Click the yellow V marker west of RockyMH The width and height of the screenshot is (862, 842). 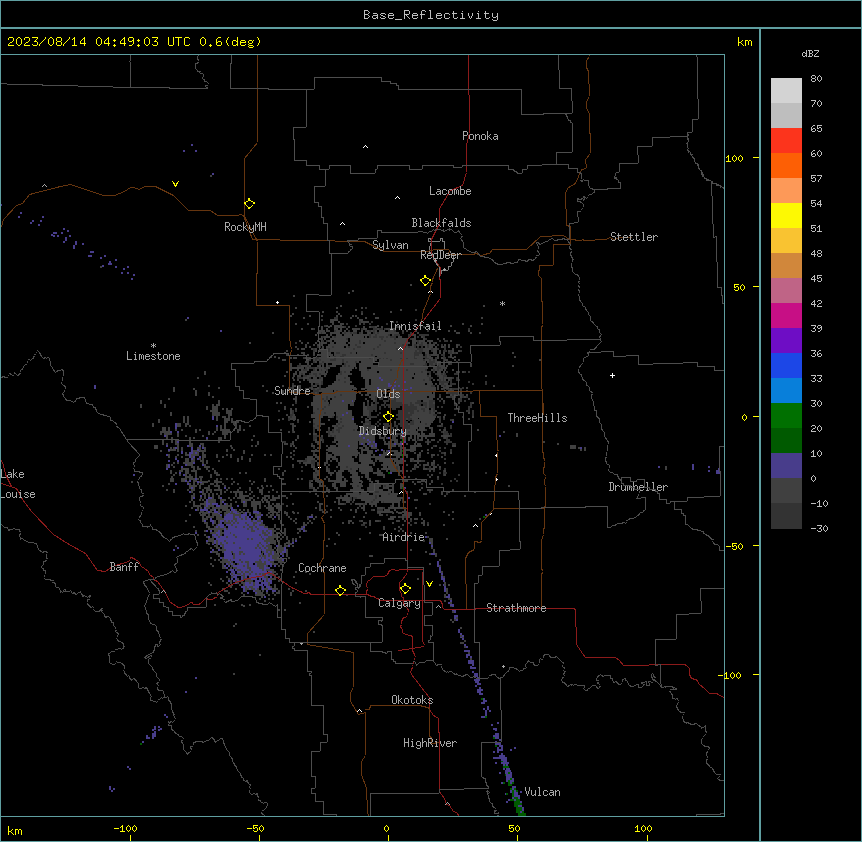(175, 184)
